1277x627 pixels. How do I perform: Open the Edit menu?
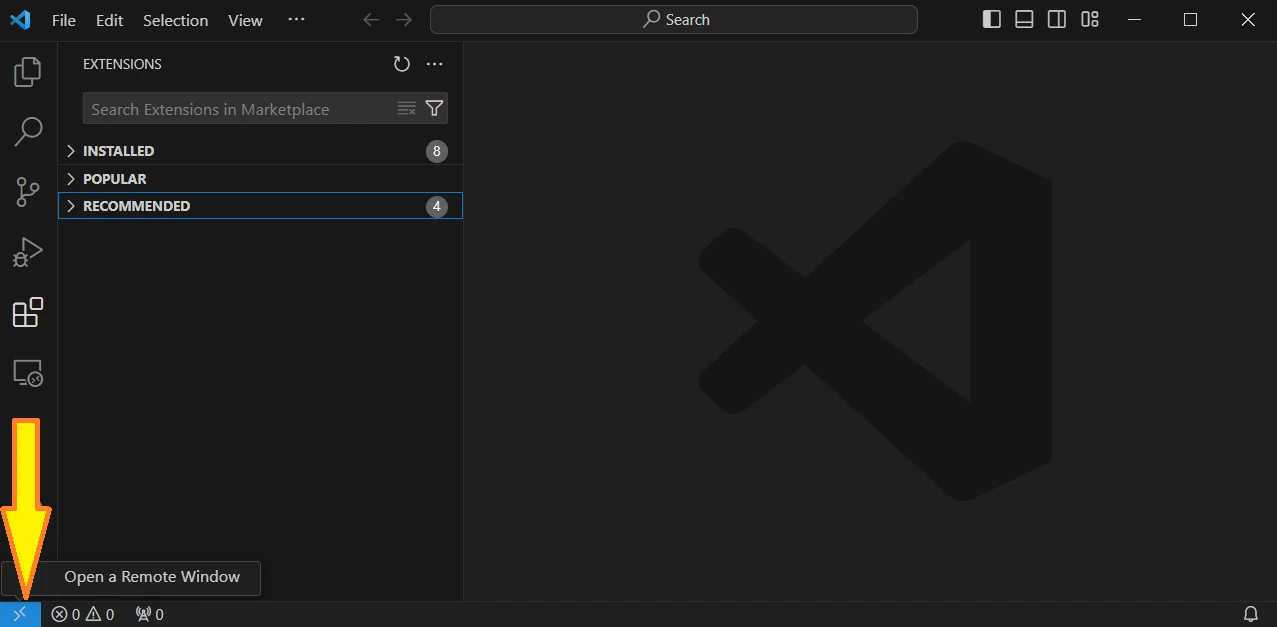(109, 20)
